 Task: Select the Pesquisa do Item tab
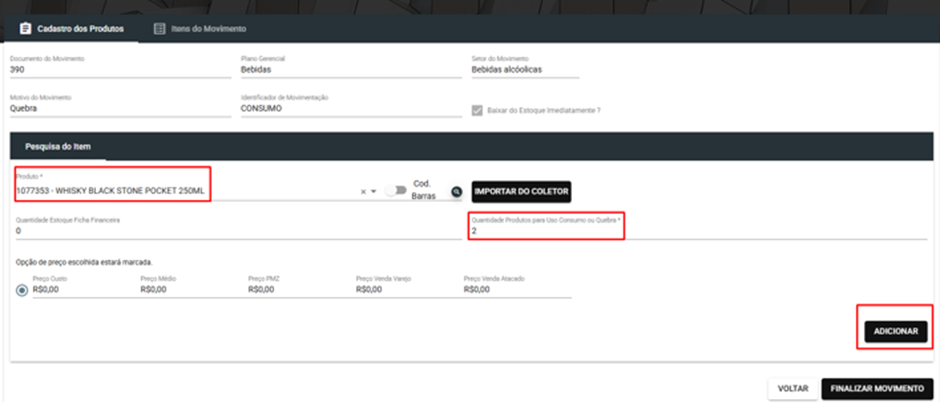(x=58, y=146)
